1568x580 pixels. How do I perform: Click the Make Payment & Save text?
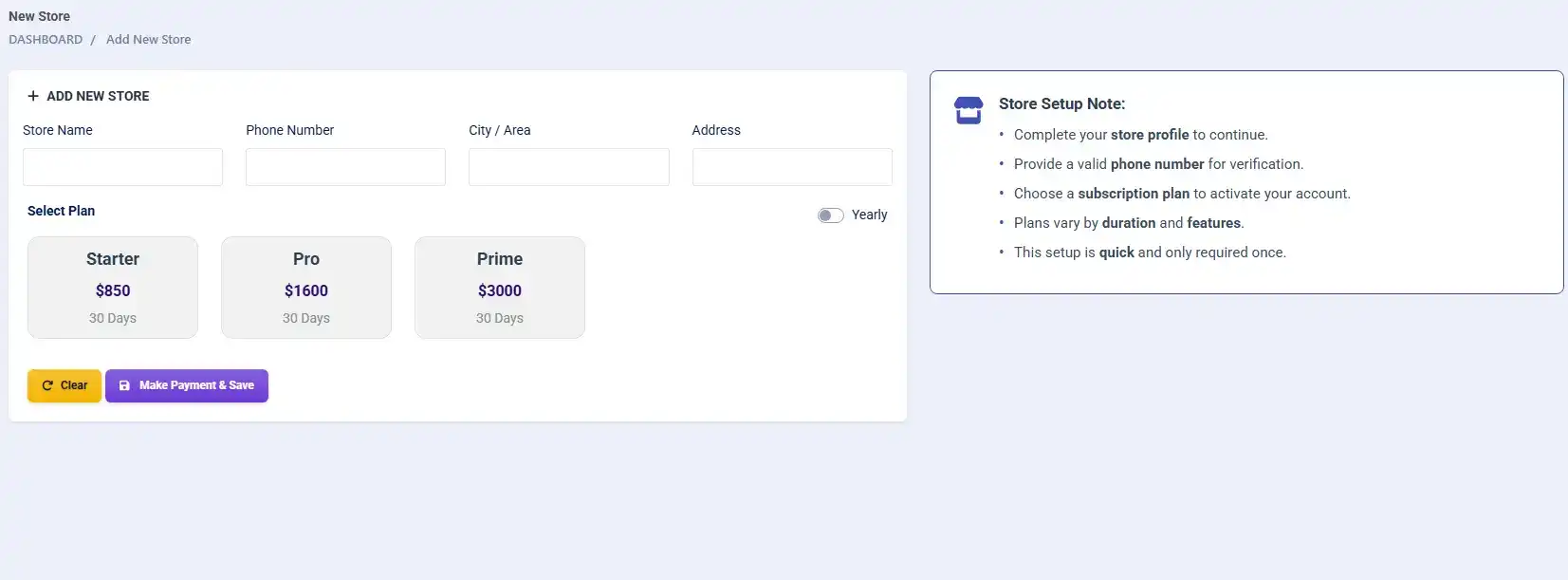point(196,385)
